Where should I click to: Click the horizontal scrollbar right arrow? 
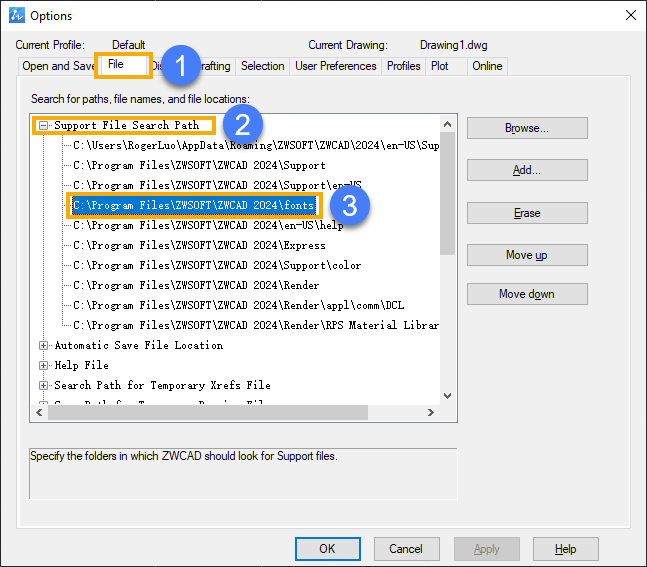click(x=431, y=413)
